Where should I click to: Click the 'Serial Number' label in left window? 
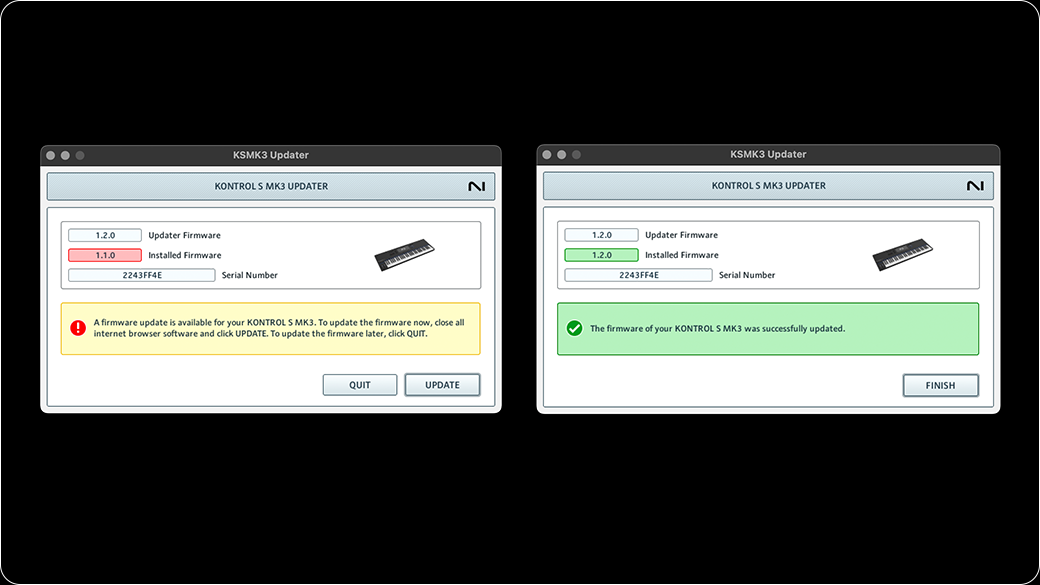tap(250, 275)
